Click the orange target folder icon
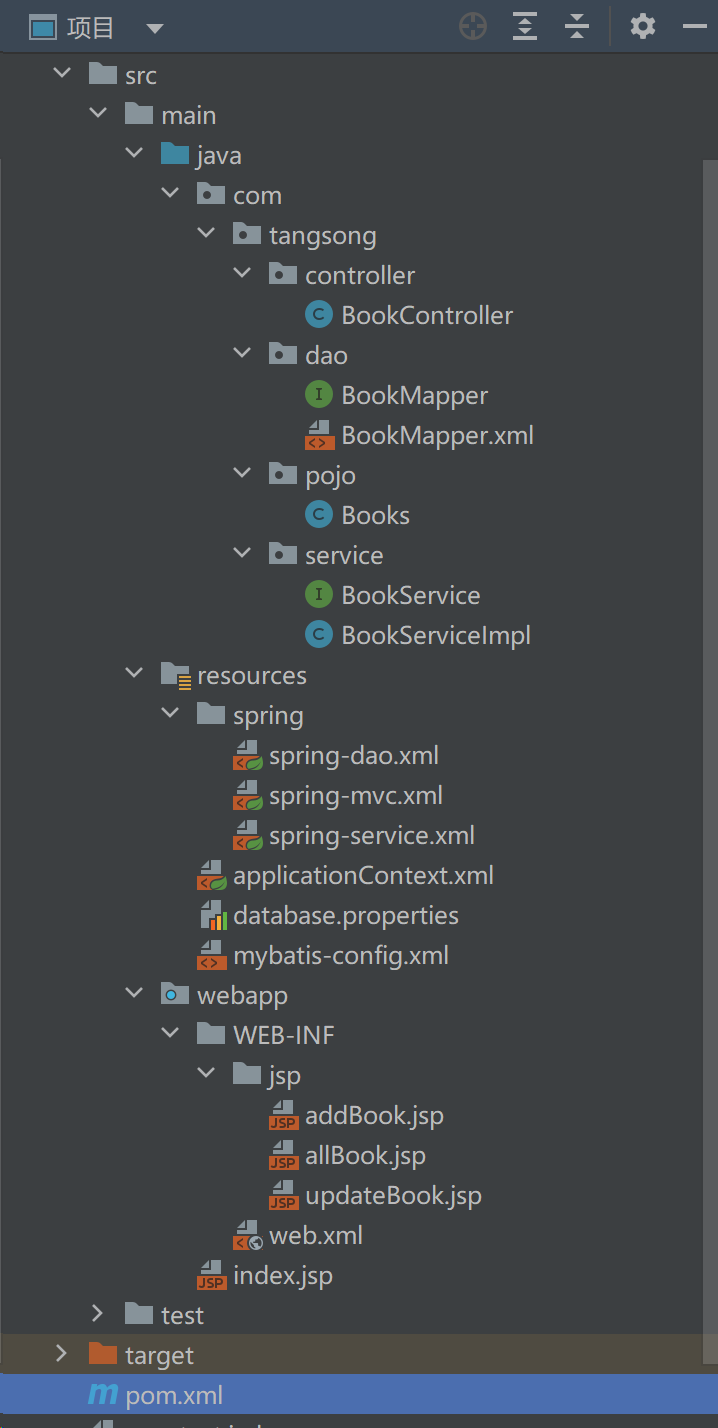The image size is (718, 1428). (x=102, y=1354)
